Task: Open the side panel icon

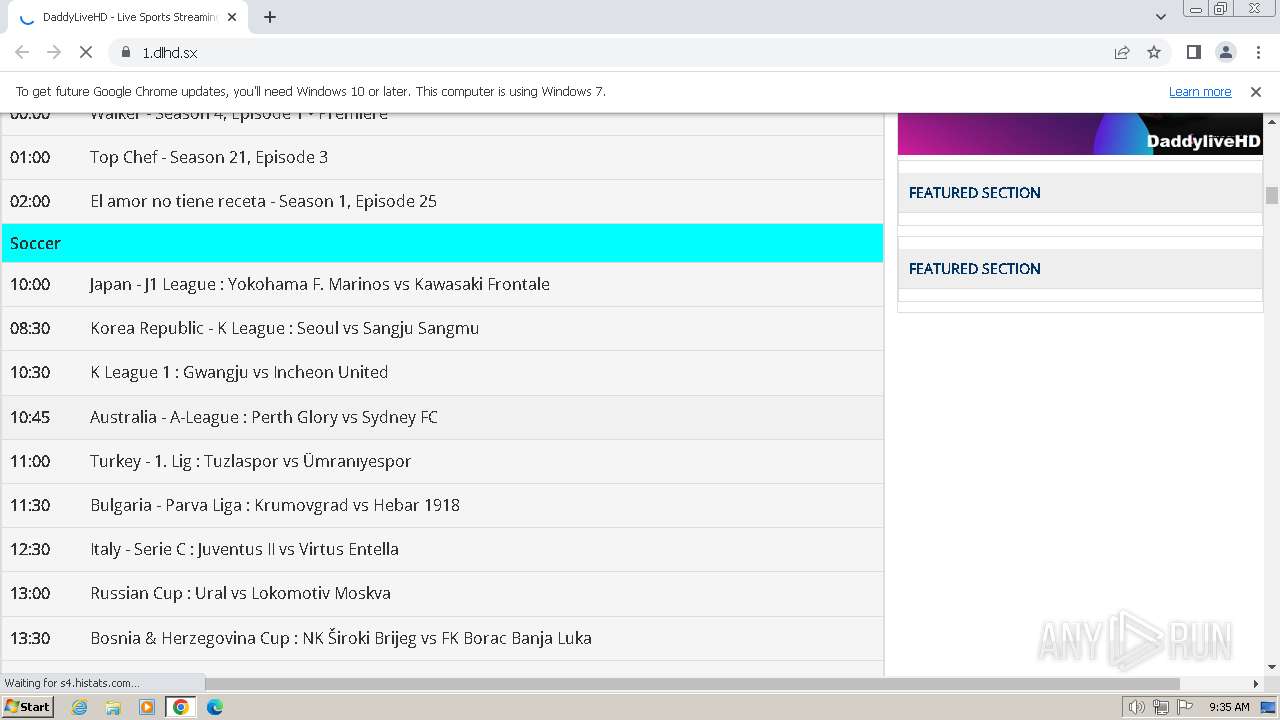Action: click(1193, 52)
